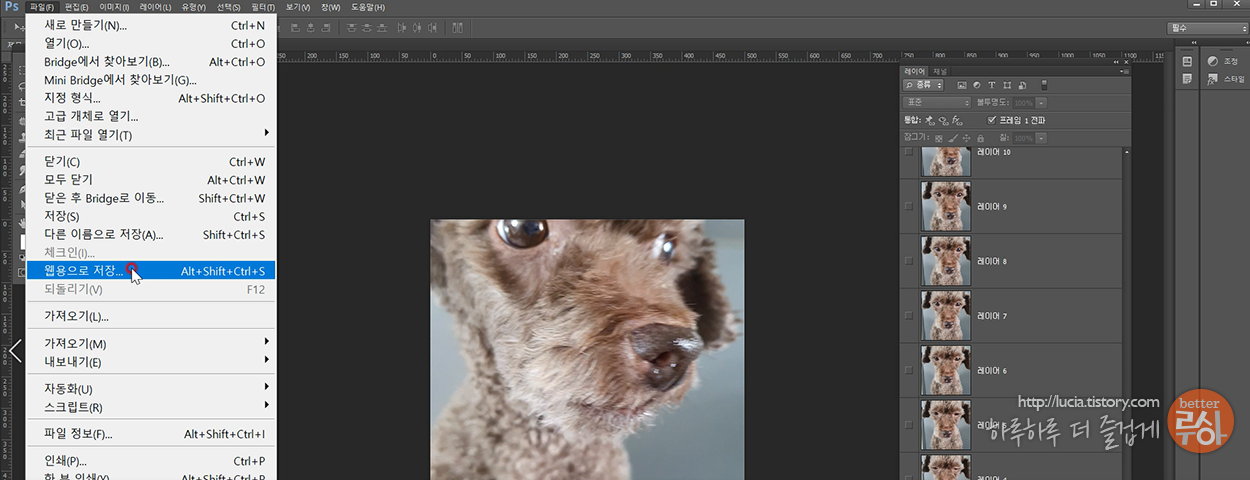
Task: Switch to the 레이어 panel tab
Action: [x=915, y=72]
